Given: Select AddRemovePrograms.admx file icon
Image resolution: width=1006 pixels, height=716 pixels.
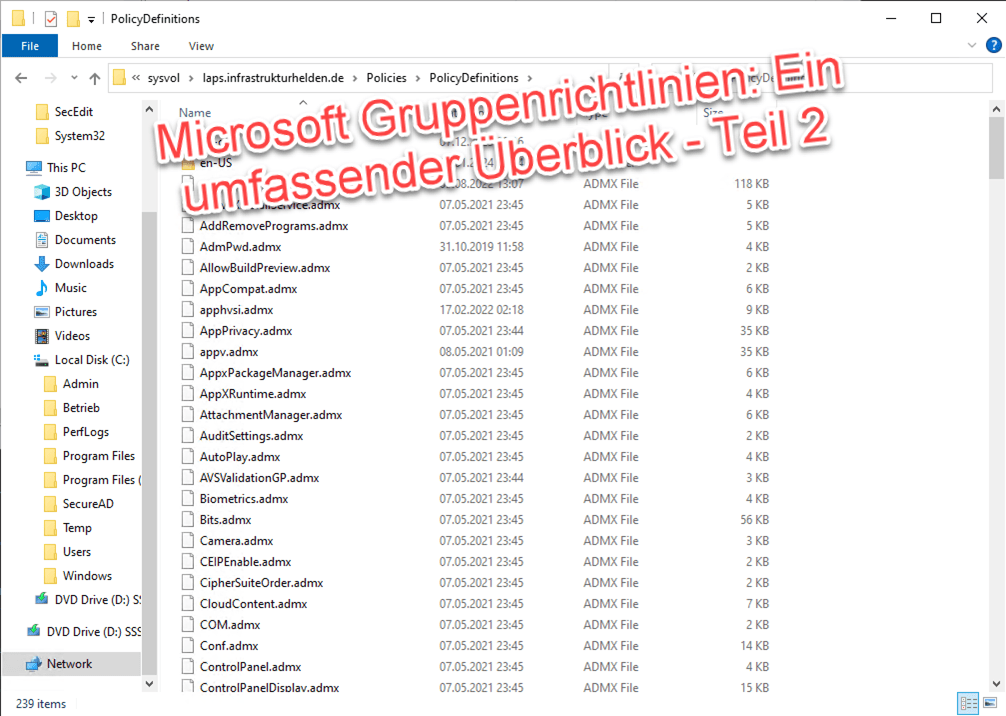Looking at the screenshot, I should pos(187,226).
